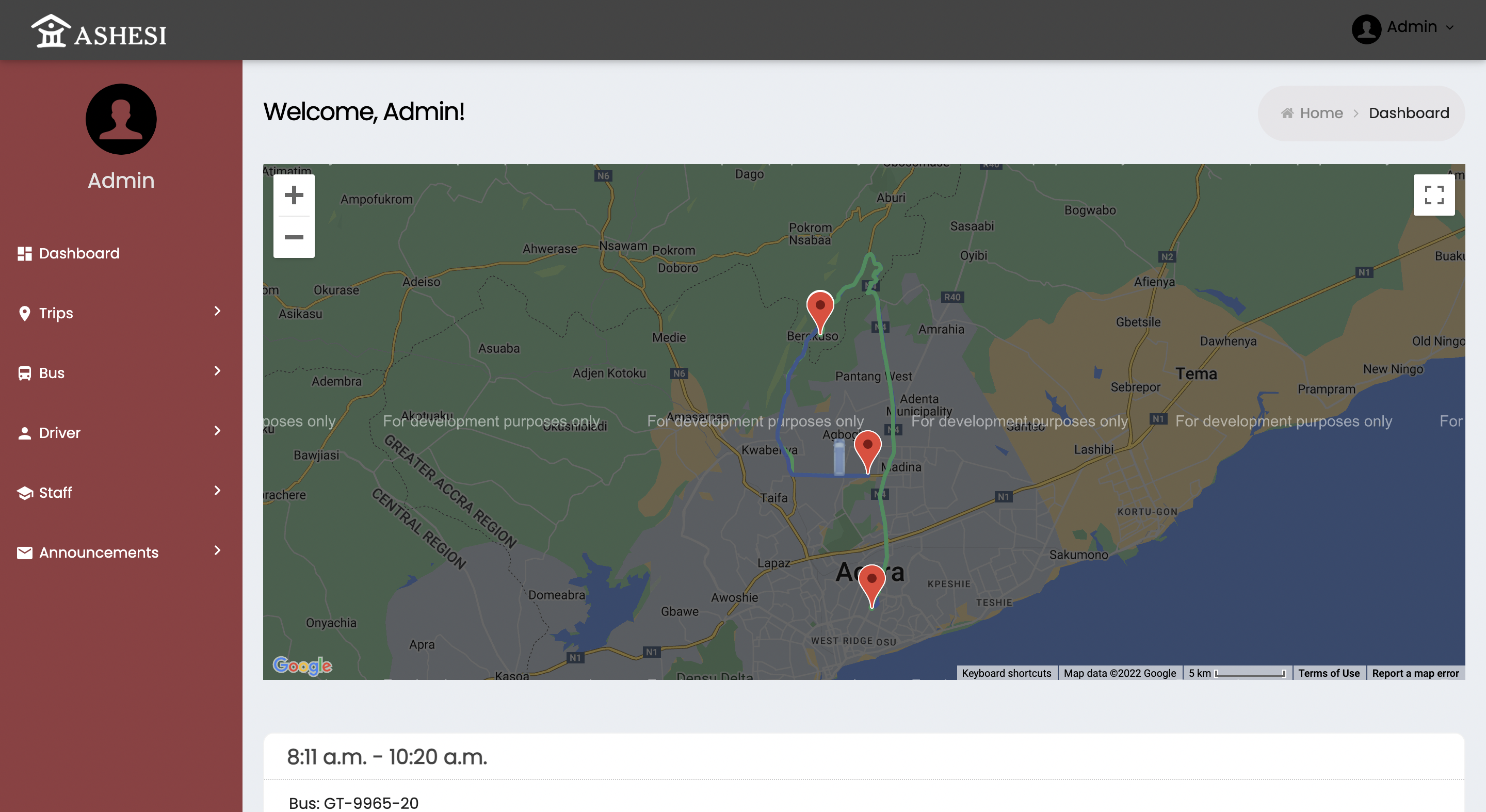Open map Keyboard shortcuts
Screen dimensions: 1486x812
[x=1006, y=673]
